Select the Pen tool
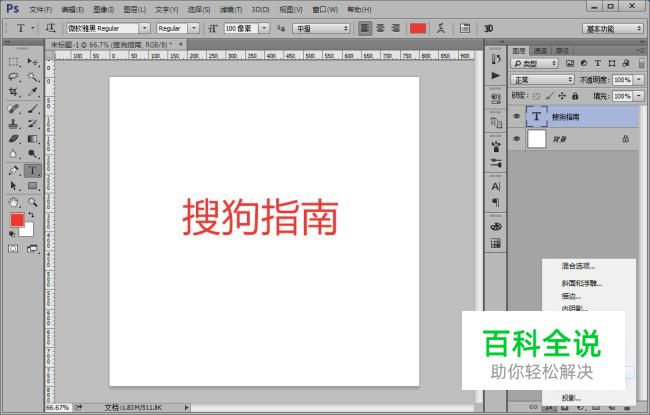Image resolution: width=650 pixels, height=415 pixels. point(13,170)
